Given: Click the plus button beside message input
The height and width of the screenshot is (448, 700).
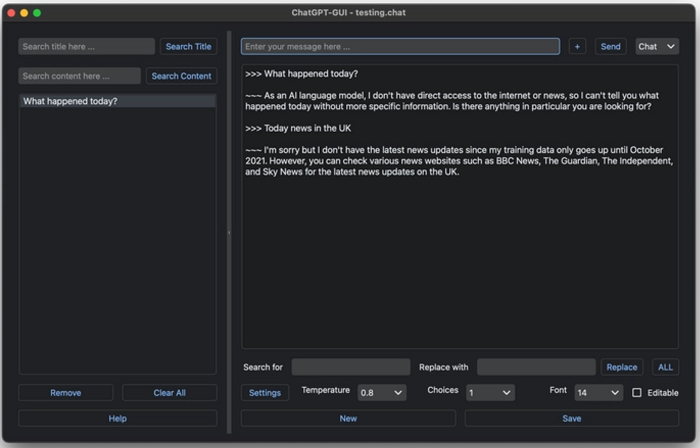Looking at the screenshot, I should point(577,46).
